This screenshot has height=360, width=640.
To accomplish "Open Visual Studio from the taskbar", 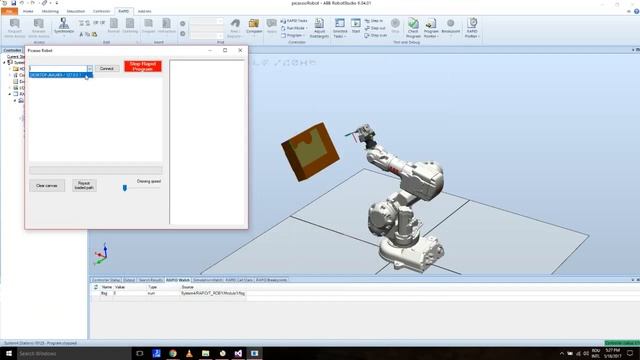I will 238,353.
